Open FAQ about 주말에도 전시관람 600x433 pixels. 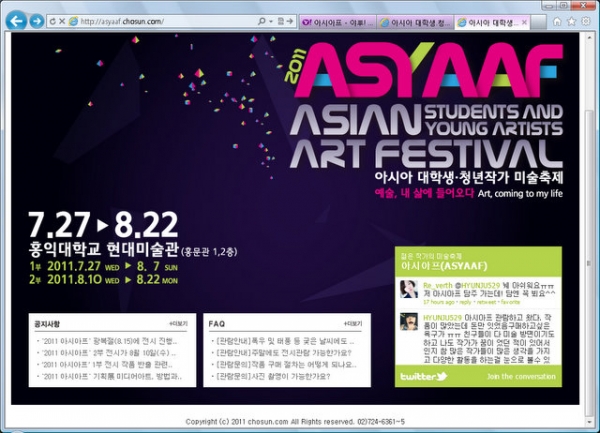[283, 353]
